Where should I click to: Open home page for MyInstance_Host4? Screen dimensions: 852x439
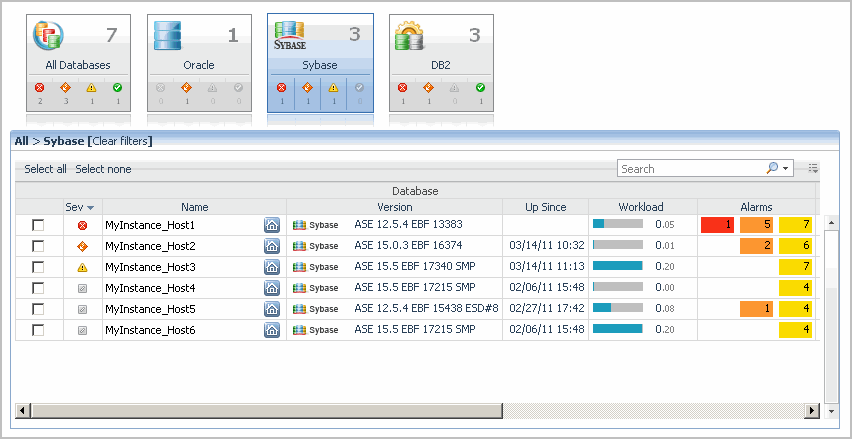coord(272,288)
